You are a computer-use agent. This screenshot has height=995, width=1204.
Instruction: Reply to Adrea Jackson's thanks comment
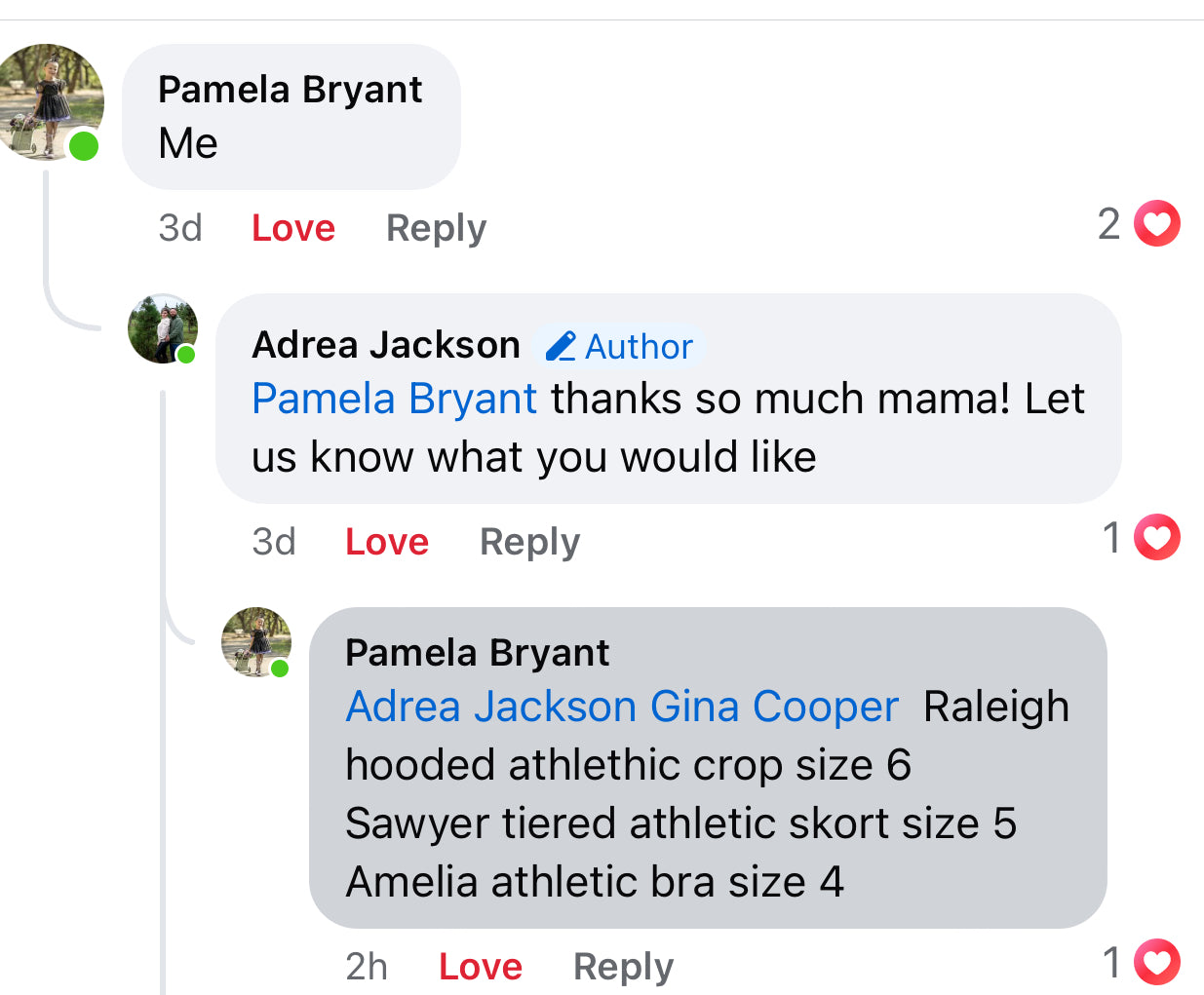tap(529, 542)
